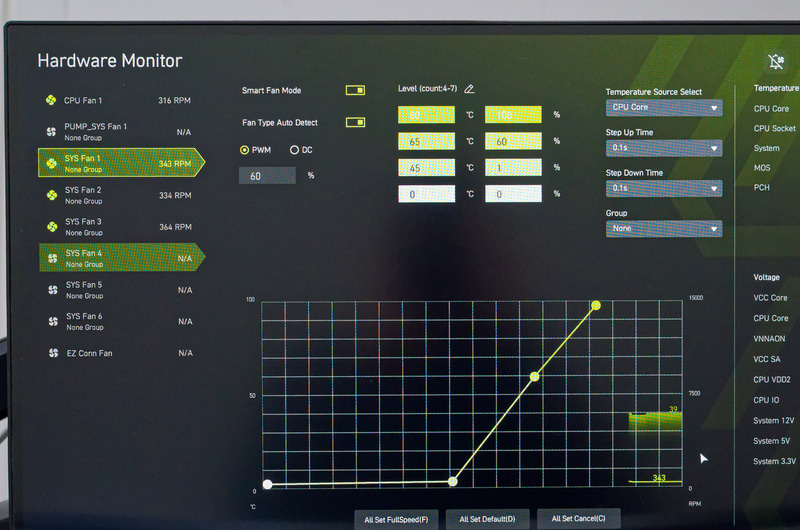Toggle the Fan Type Auto Detect switch
Viewport: 800px width, 530px height.
[355, 122]
